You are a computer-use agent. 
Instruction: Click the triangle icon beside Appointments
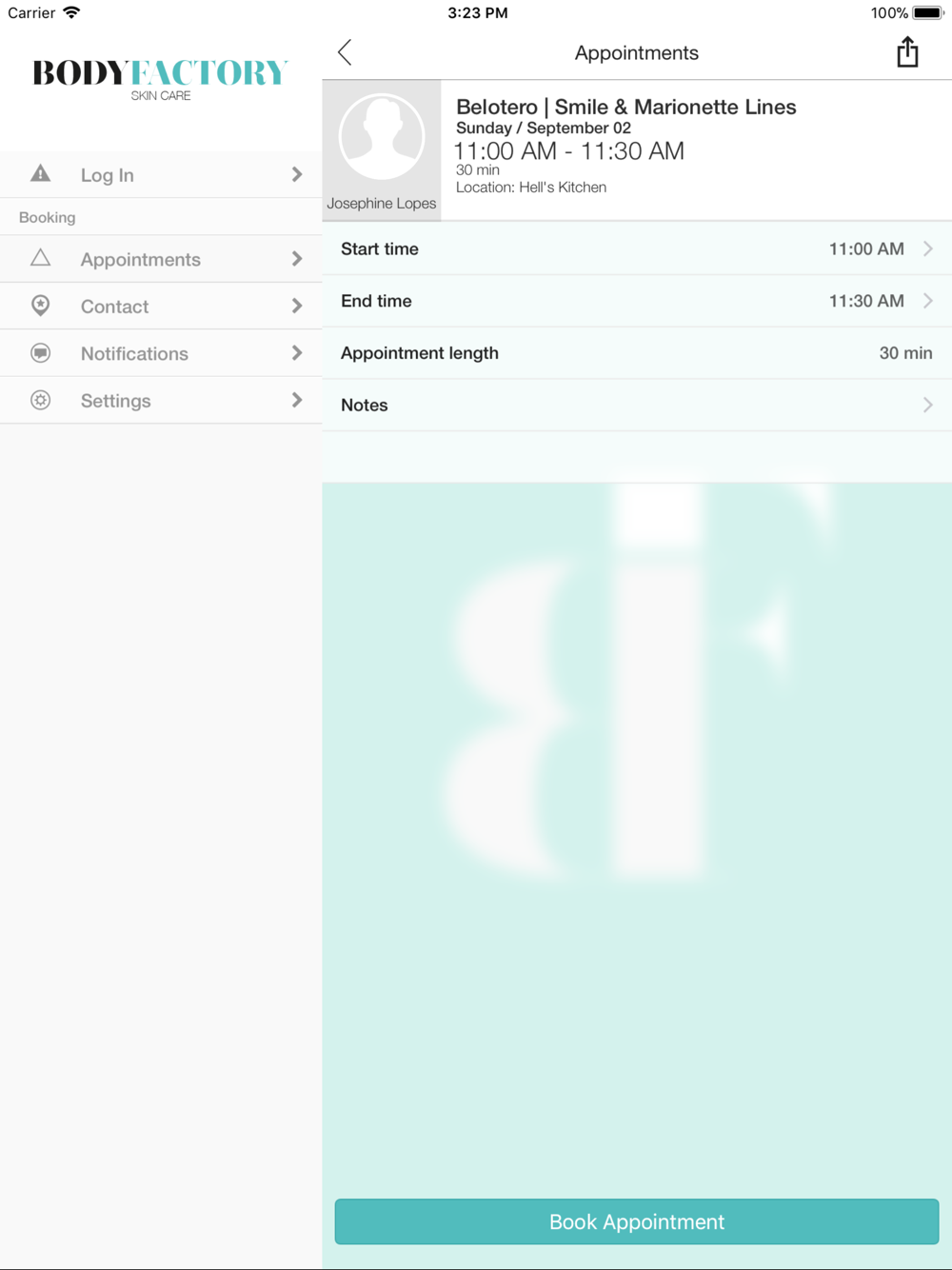(x=40, y=258)
